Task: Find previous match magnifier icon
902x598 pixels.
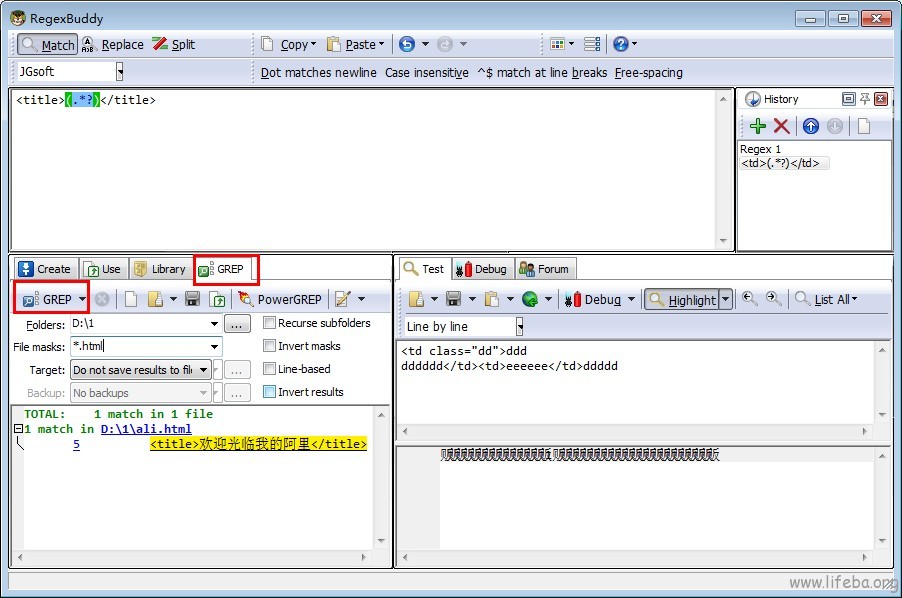Action: [749, 298]
